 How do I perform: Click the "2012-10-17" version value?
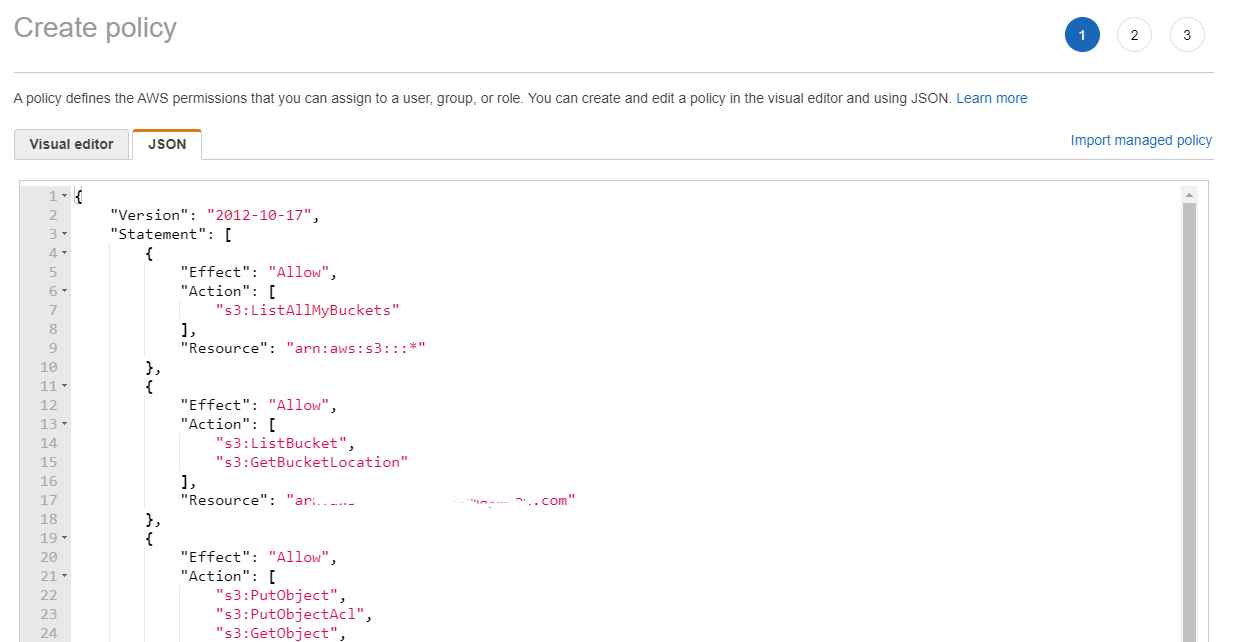tap(260, 215)
